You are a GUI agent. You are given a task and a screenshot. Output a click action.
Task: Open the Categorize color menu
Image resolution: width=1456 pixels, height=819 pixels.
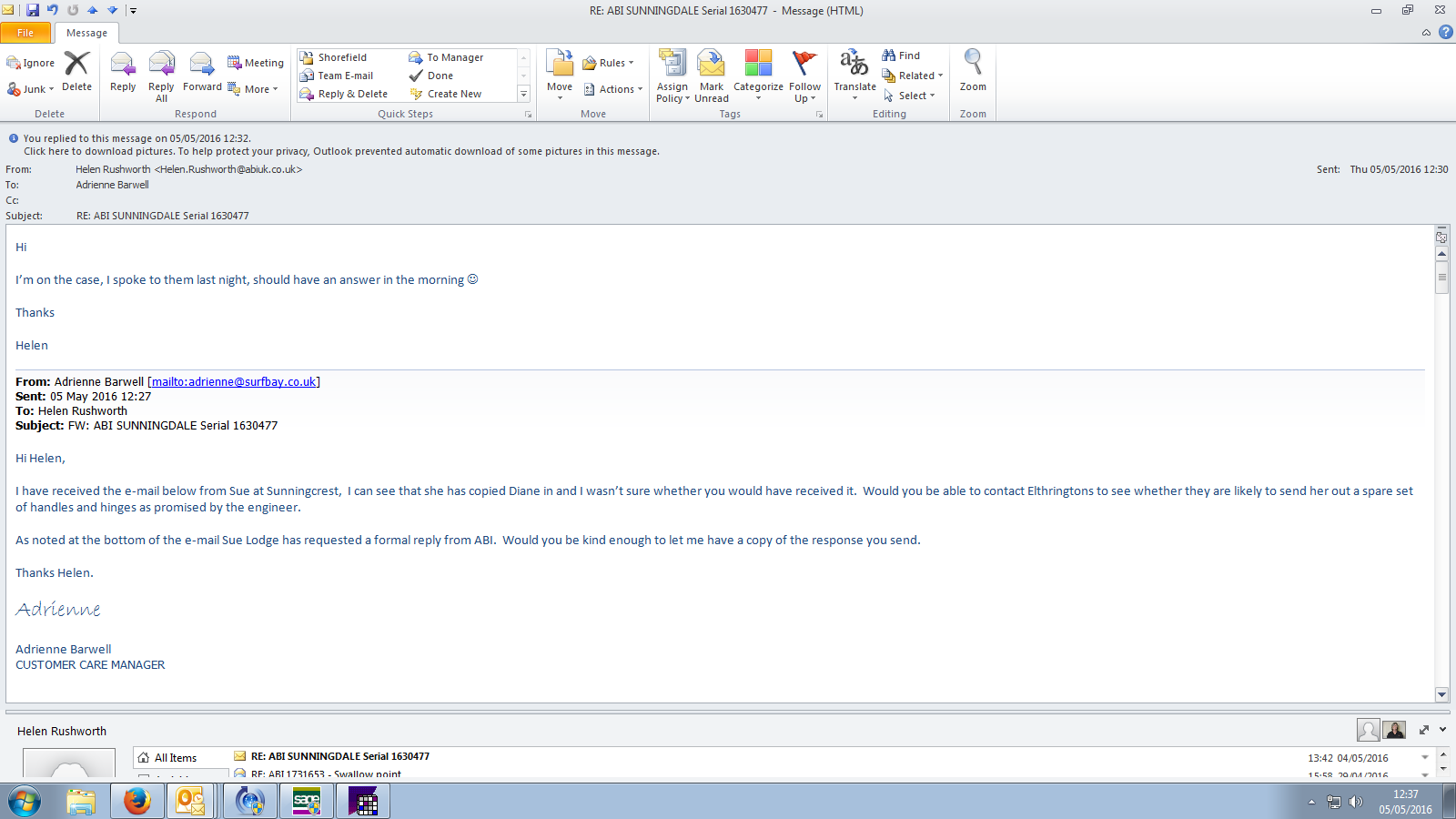(758, 75)
